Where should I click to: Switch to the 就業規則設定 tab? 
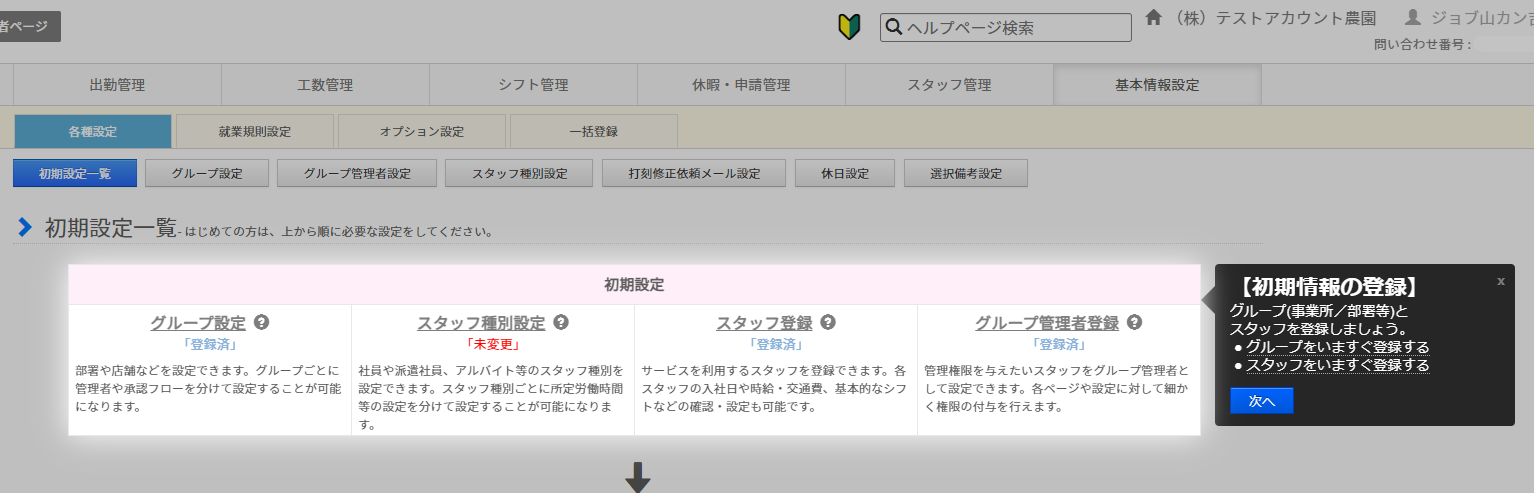click(x=255, y=131)
